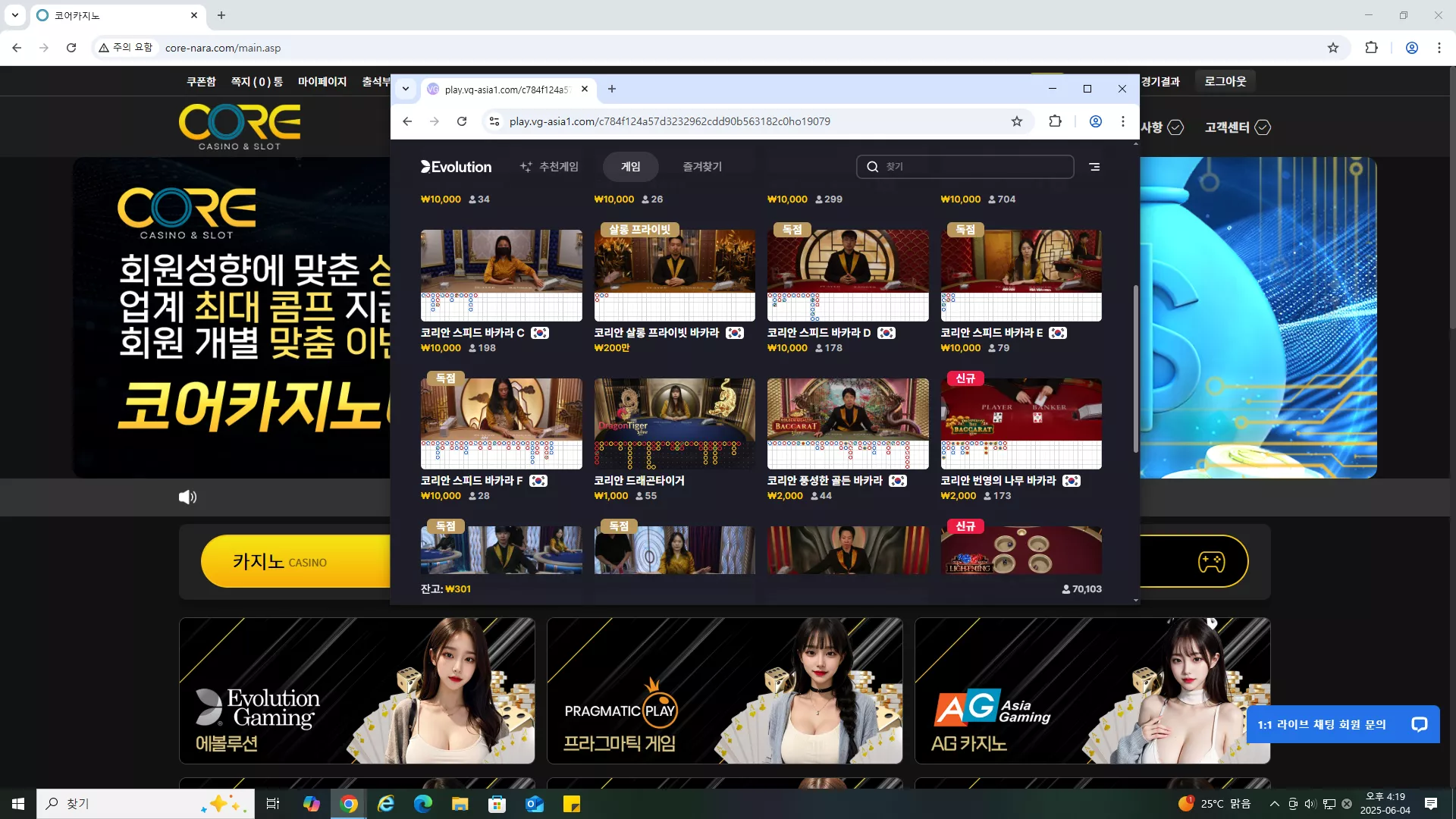Viewport: 1456px width, 819px height.
Task: Click the Windows taskbar 찾기 search box
Action: click(x=146, y=804)
